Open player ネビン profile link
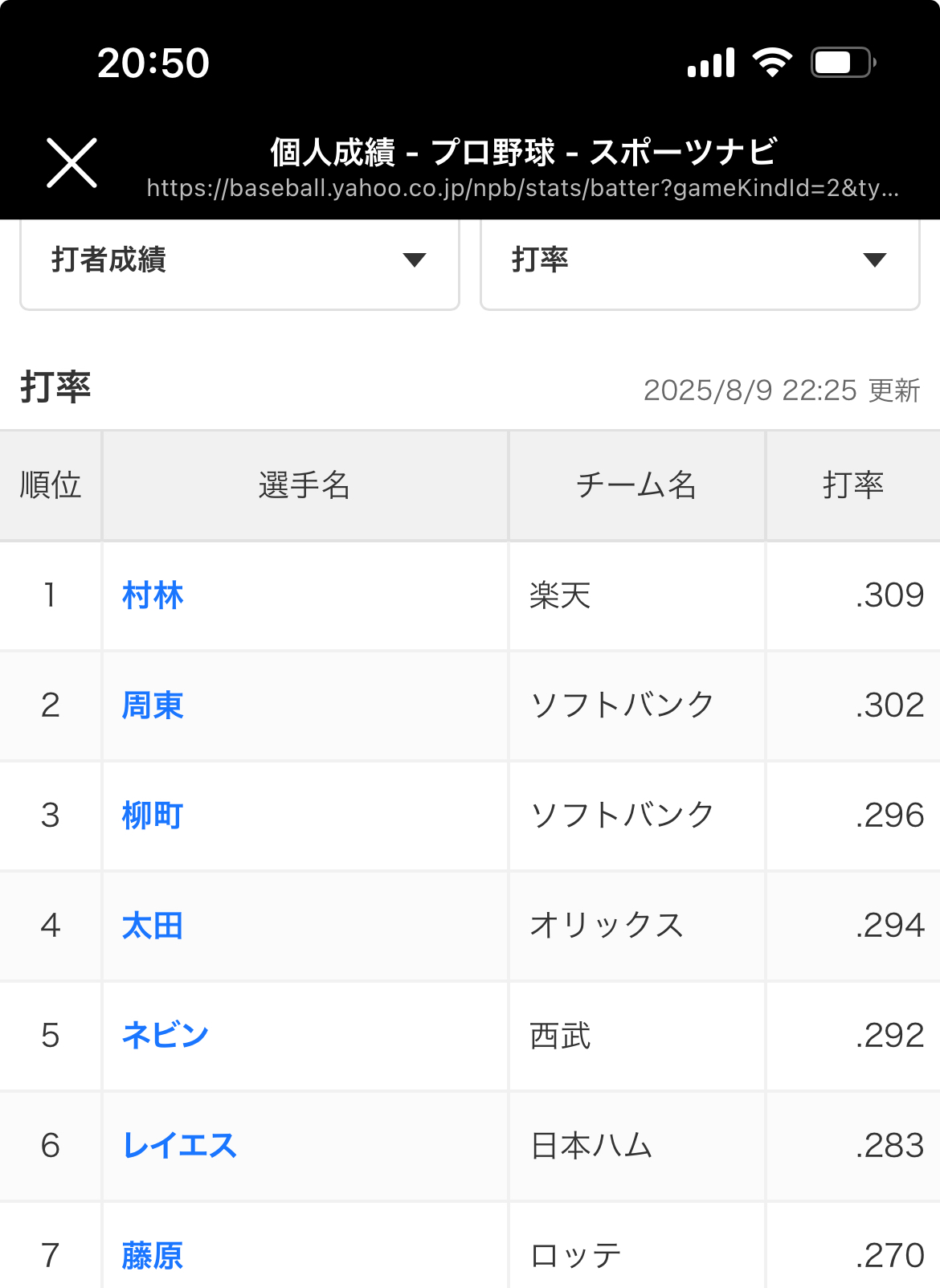Viewport: 940px width, 1288px height. click(166, 1036)
